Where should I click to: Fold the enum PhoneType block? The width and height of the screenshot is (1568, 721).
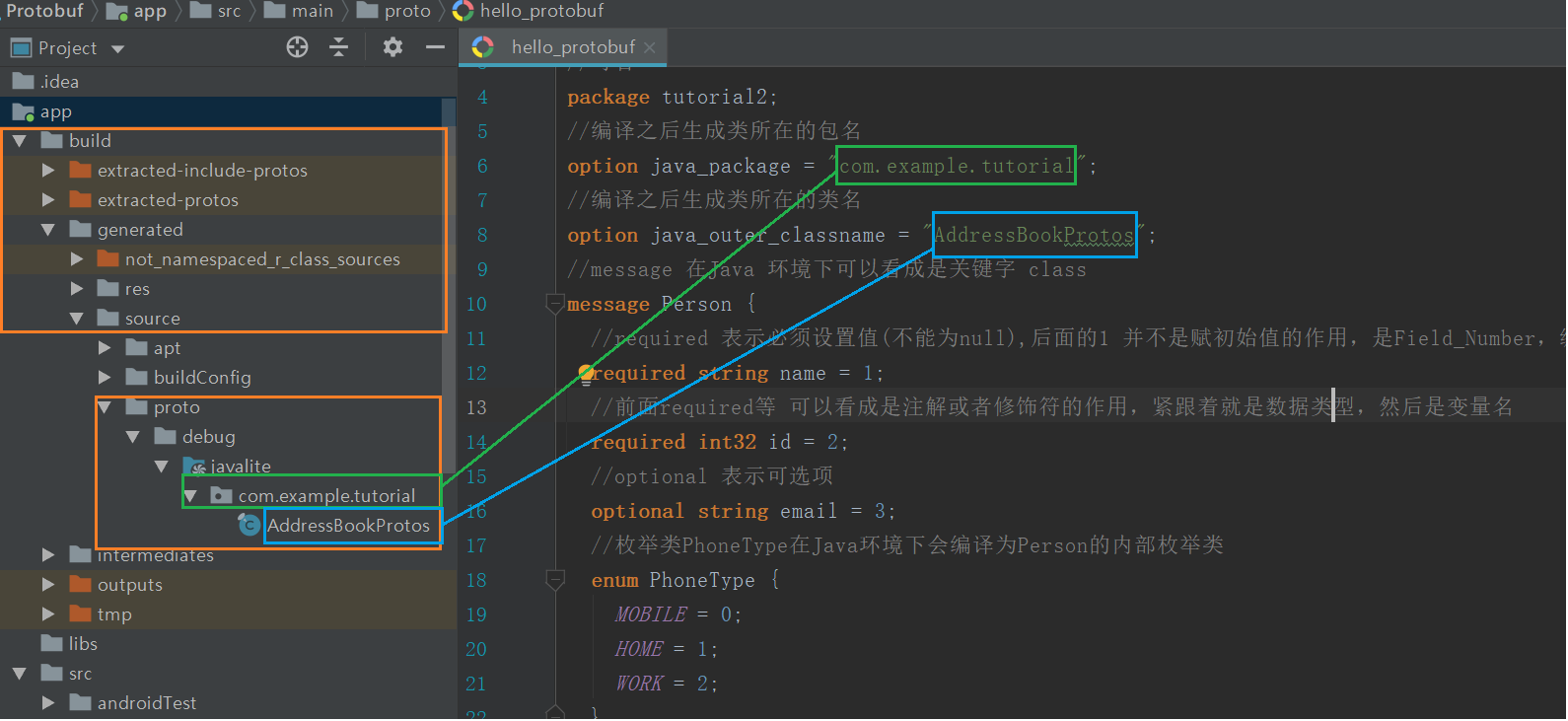(x=555, y=580)
